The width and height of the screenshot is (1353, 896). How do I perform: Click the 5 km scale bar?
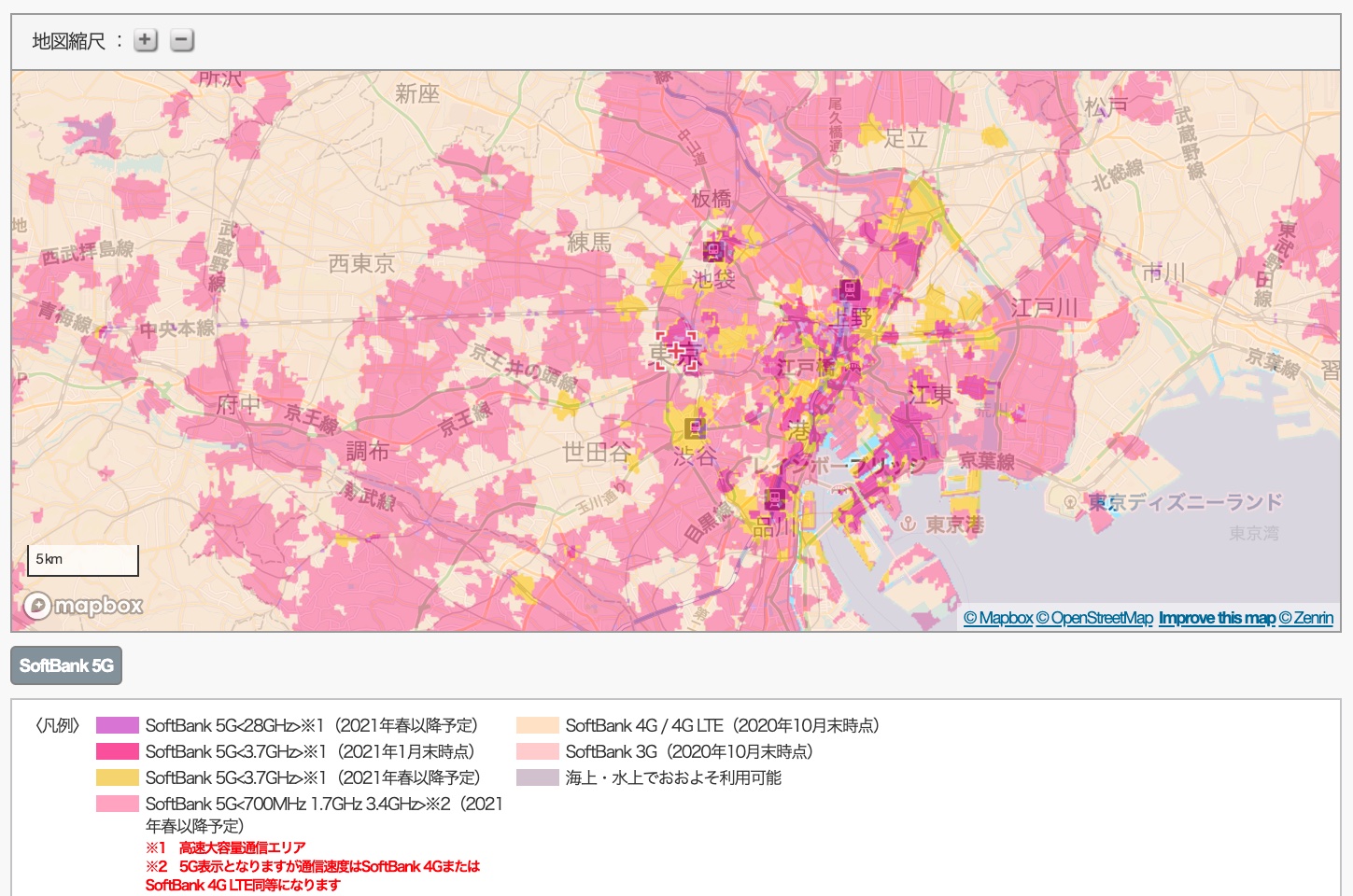pos(83,560)
